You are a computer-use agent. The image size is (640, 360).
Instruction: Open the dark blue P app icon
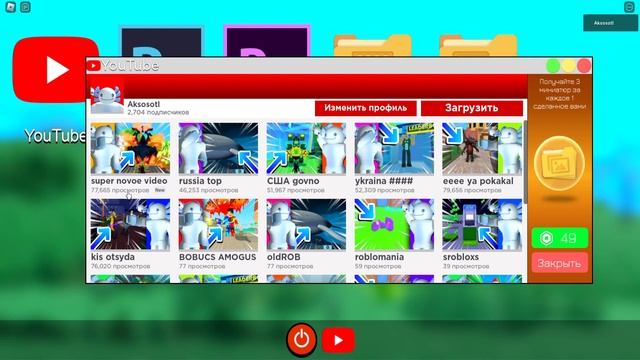click(x=161, y=42)
